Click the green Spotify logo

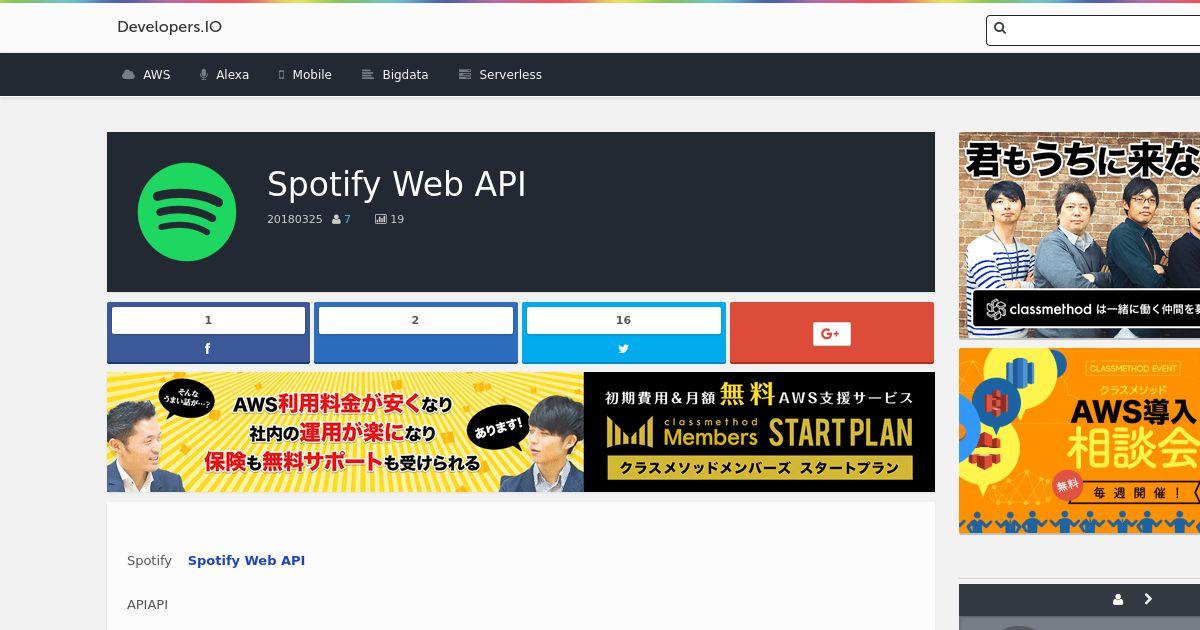pyautogui.click(x=187, y=212)
